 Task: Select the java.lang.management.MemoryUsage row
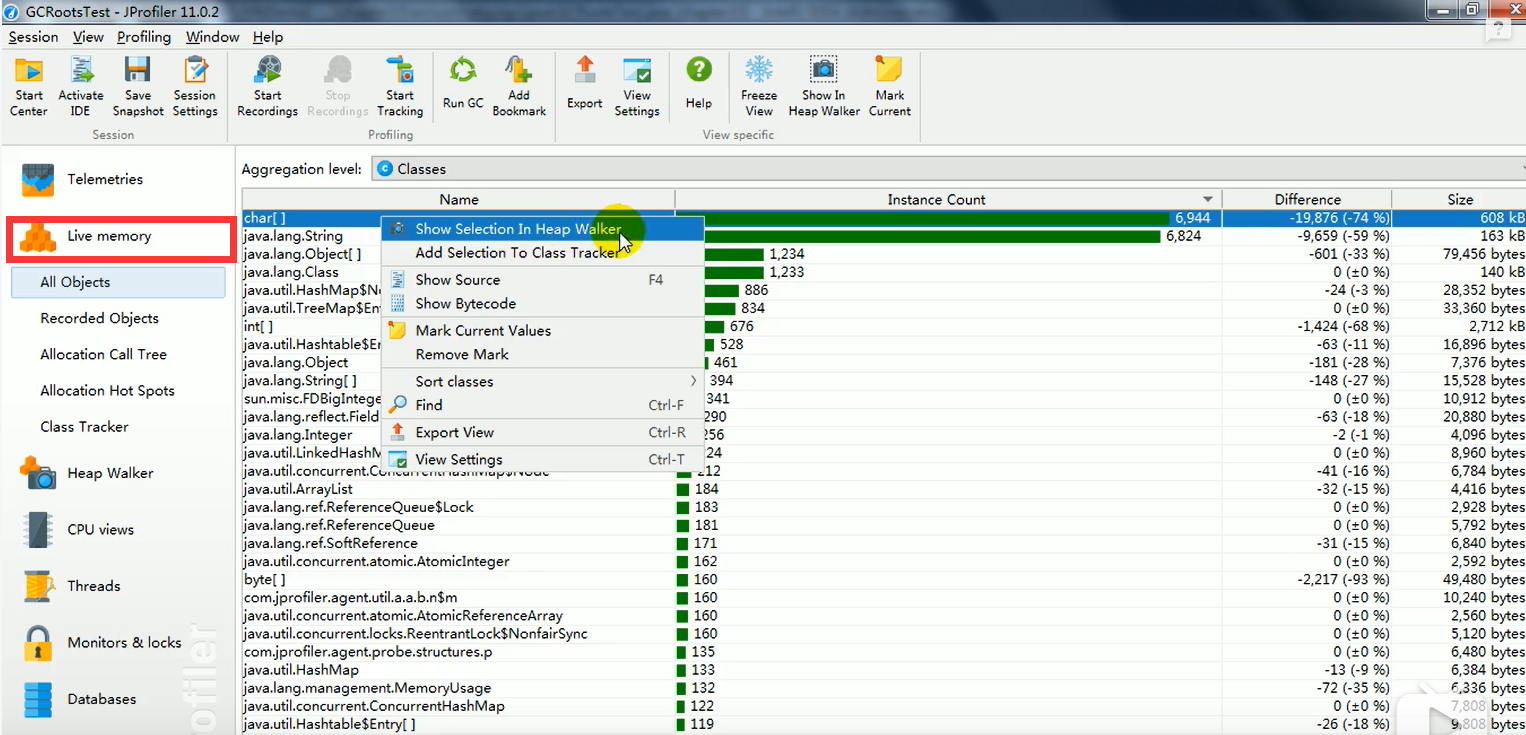pyautogui.click(x=884, y=688)
